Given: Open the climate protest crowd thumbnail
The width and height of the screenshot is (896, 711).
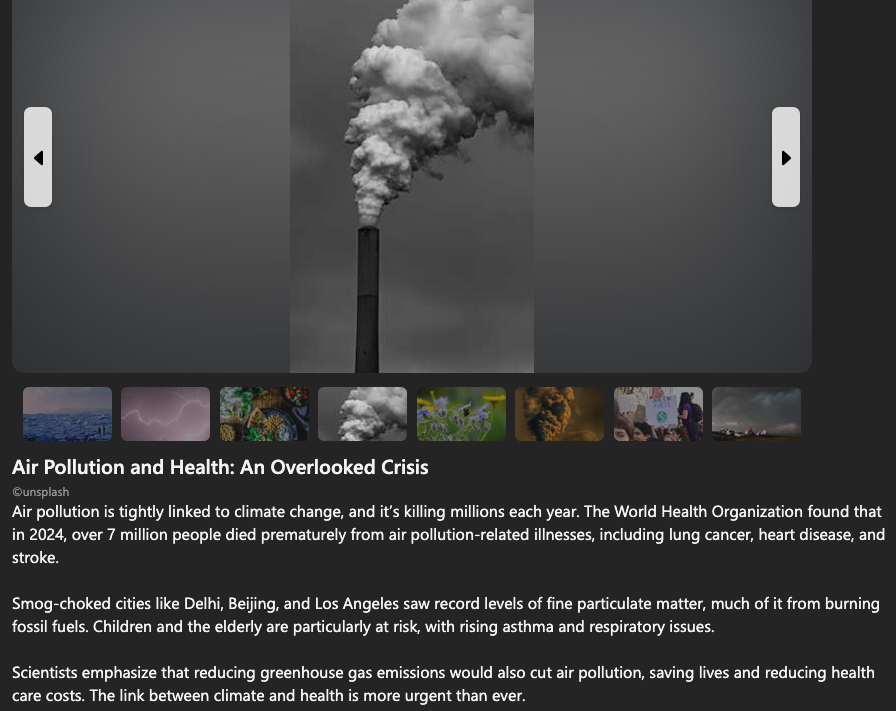Looking at the screenshot, I should pos(658,414).
